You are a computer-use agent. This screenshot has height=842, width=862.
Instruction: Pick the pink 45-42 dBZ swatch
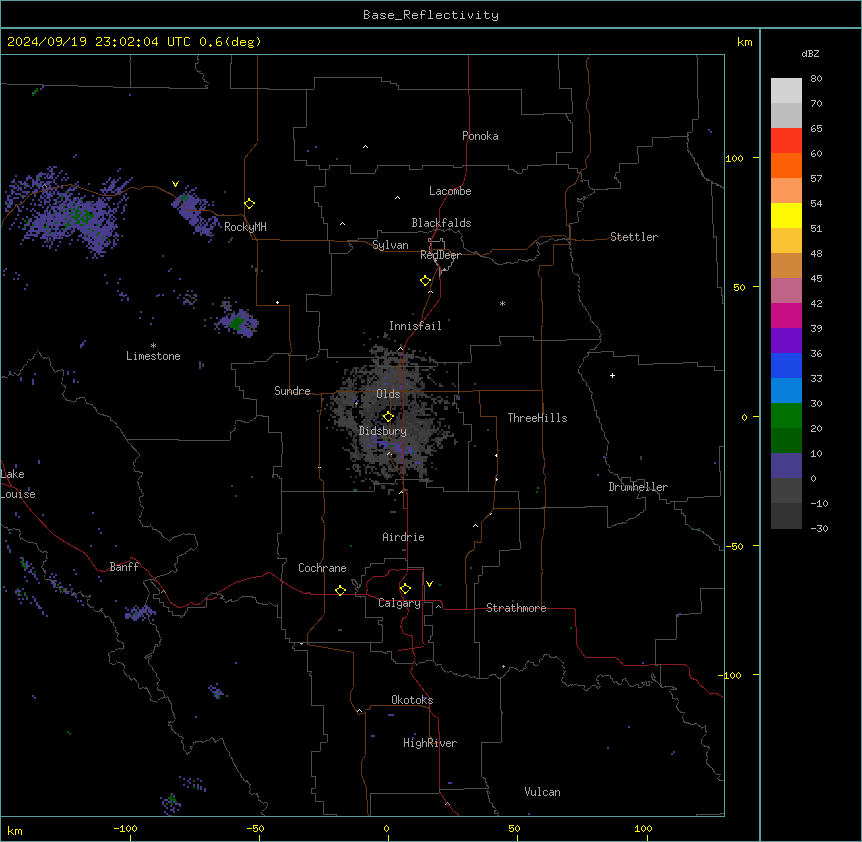coord(786,290)
